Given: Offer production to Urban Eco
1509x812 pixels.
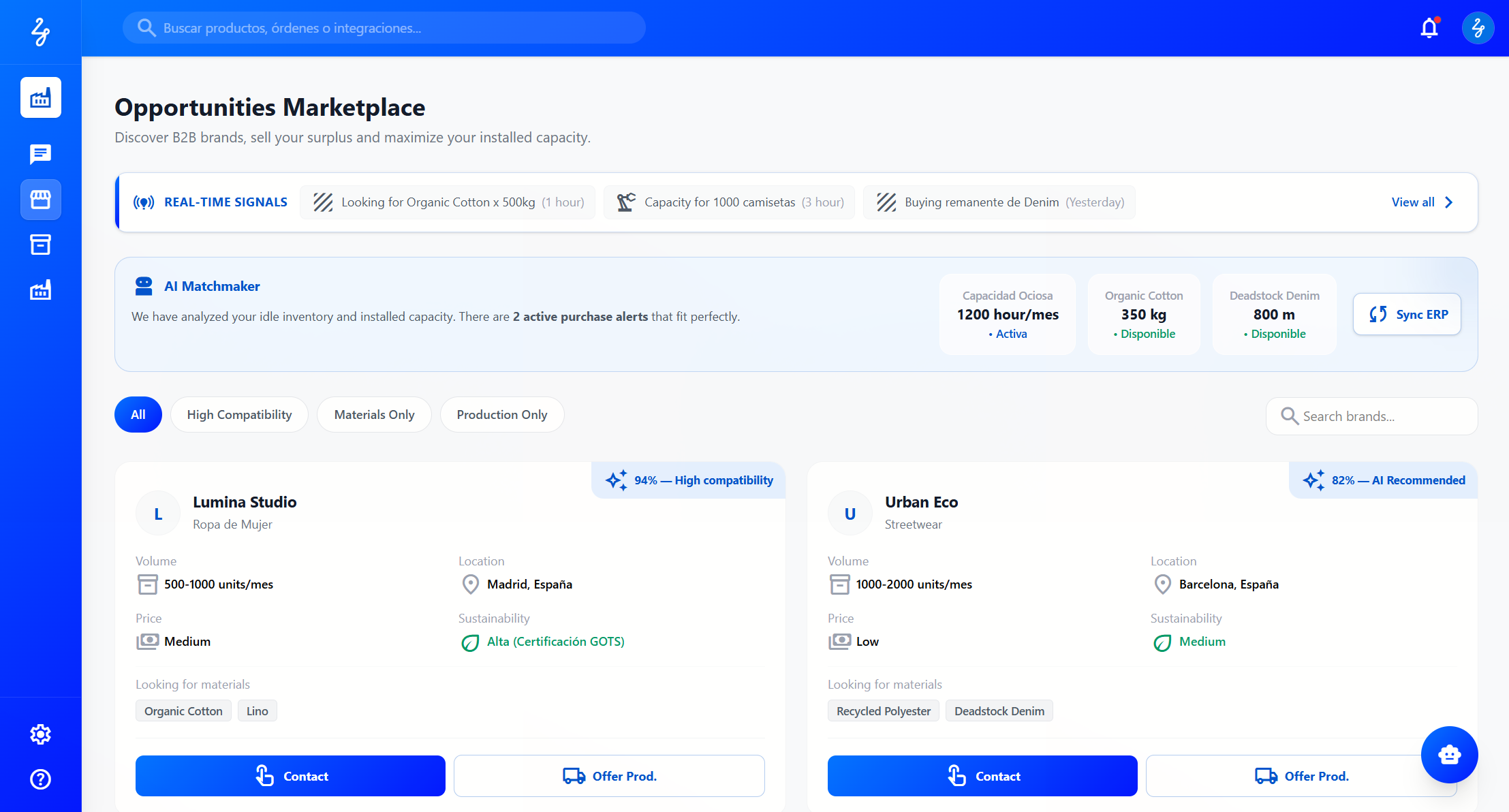Looking at the screenshot, I should tap(1301, 776).
